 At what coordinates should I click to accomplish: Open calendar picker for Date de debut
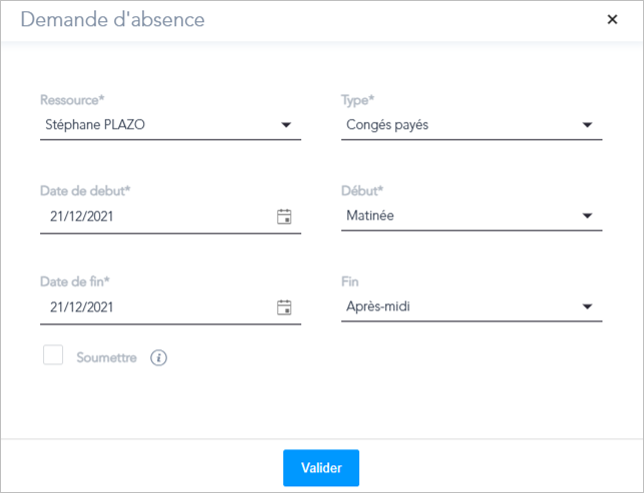(x=284, y=217)
